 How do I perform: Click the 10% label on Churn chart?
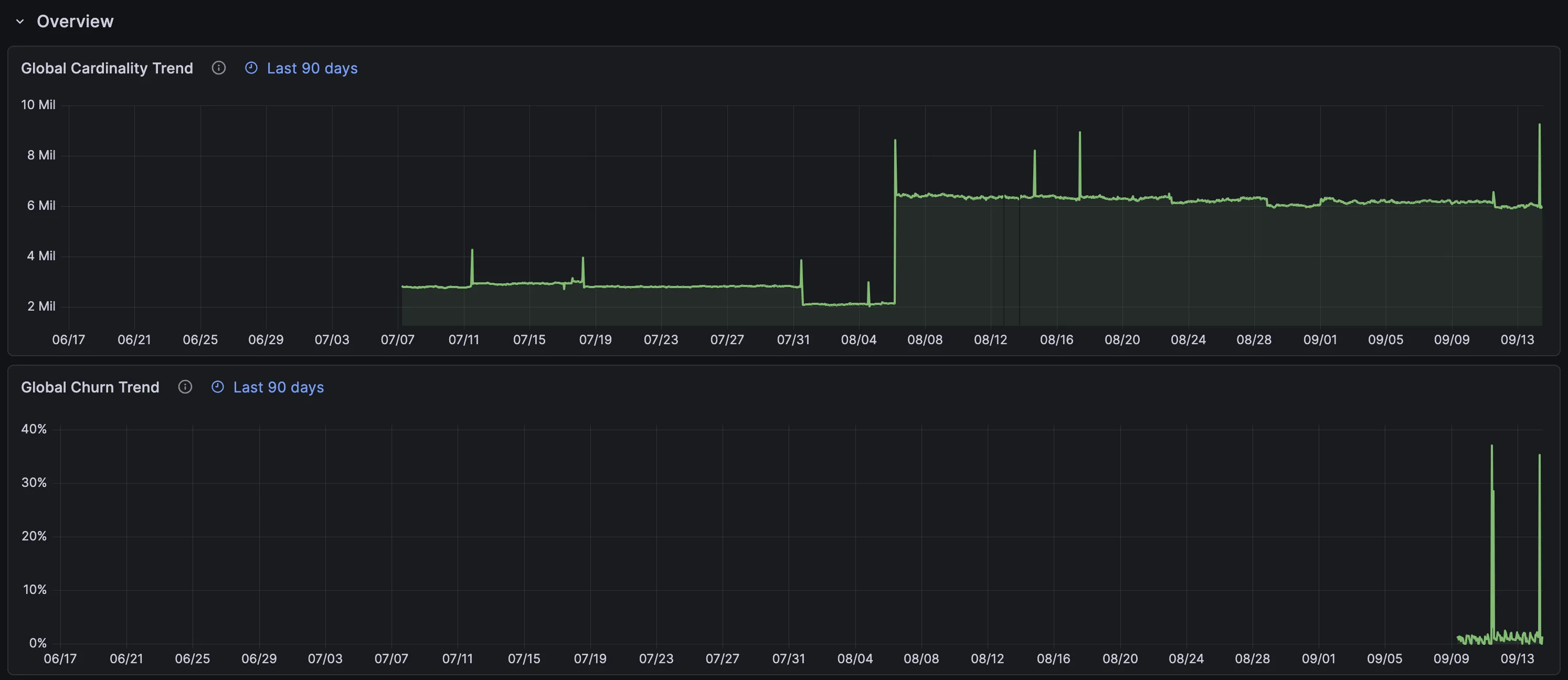(x=35, y=590)
